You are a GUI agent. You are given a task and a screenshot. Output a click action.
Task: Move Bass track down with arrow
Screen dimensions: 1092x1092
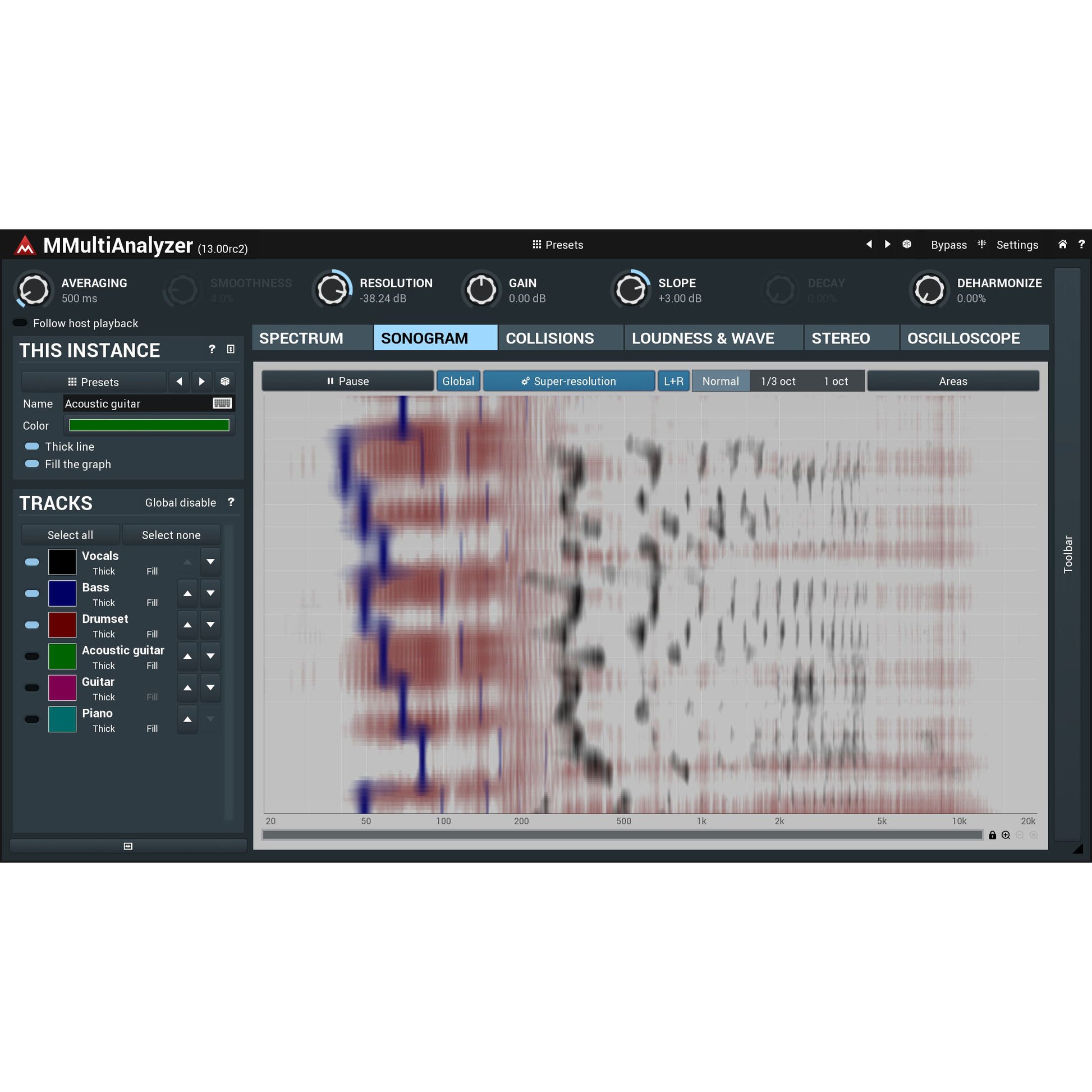pyautogui.click(x=210, y=594)
